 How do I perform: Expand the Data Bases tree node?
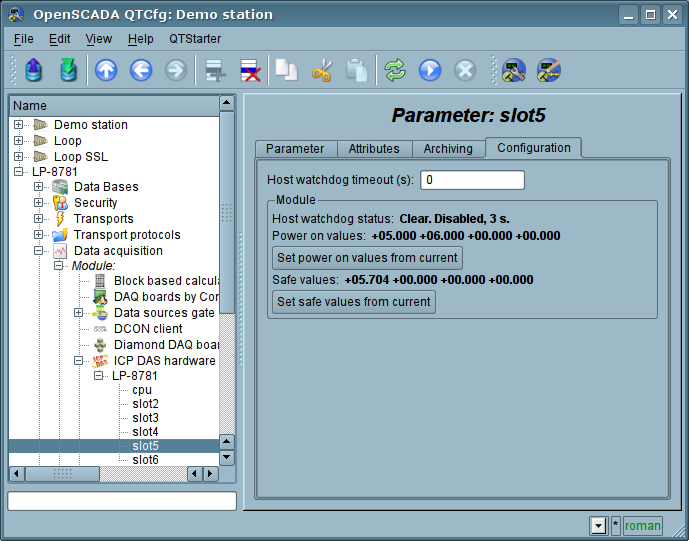[39, 187]
